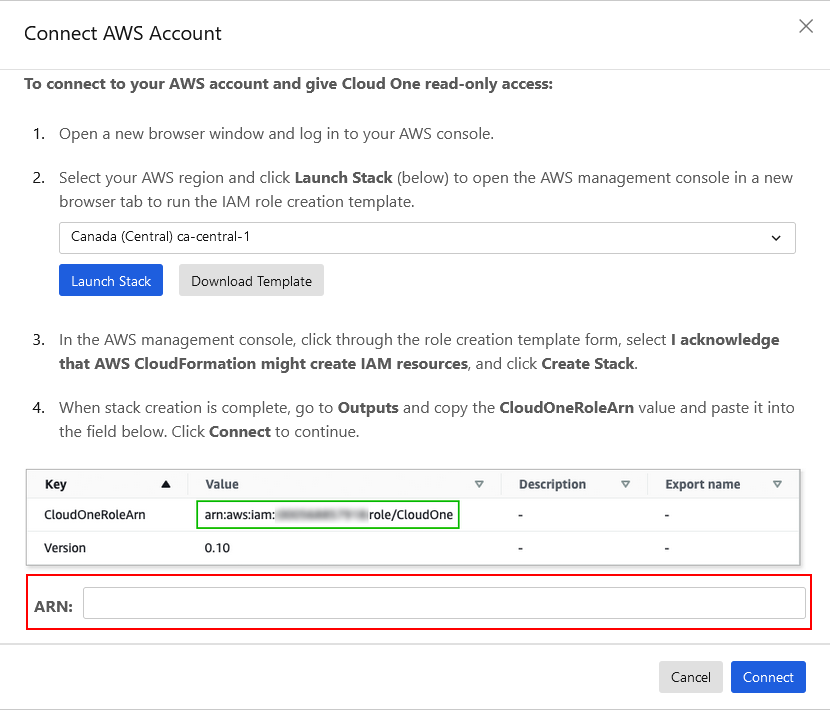This screenshot has height=710, width=830.
Task: Click the Description column header label
Action: click(x=552, y=484)
